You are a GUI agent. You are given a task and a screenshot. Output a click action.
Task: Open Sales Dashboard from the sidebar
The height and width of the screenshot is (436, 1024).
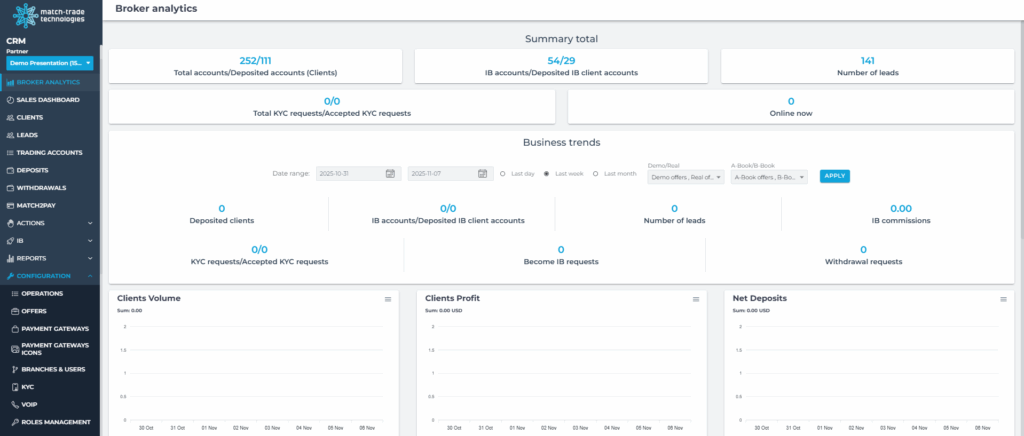pos(48,100)
